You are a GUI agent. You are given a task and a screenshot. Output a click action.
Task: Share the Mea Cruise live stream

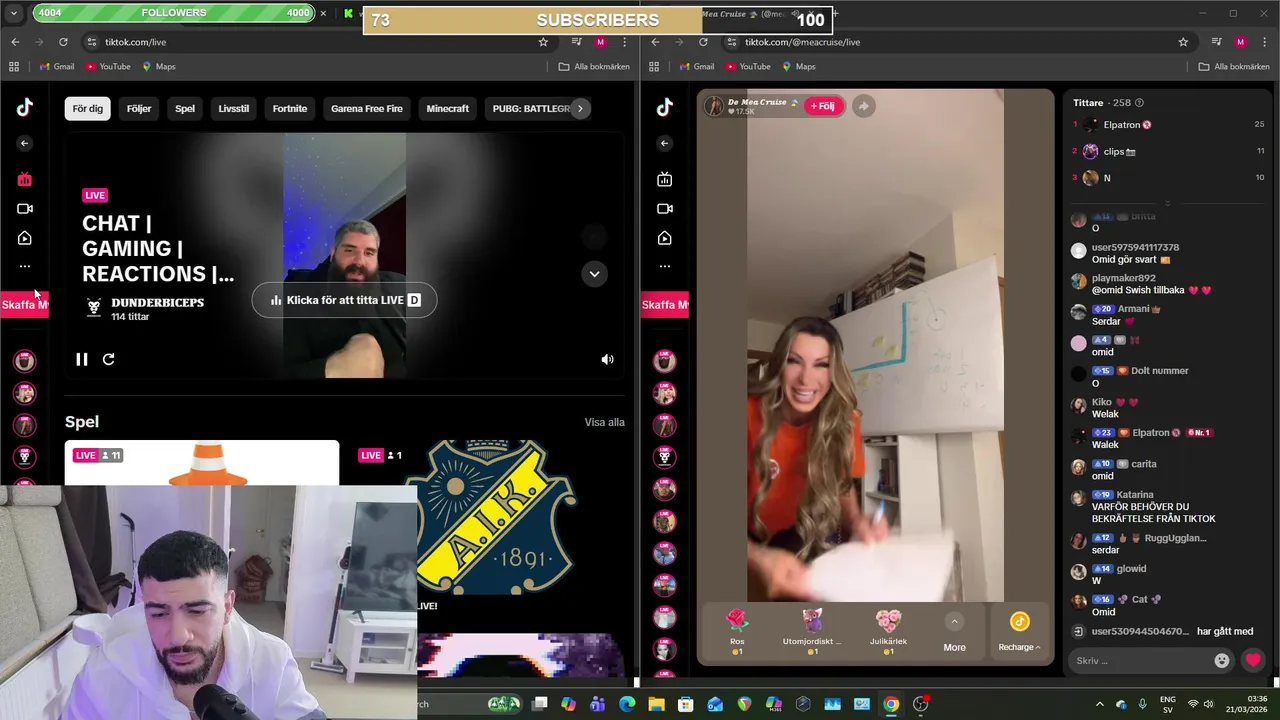pos(864,106)
